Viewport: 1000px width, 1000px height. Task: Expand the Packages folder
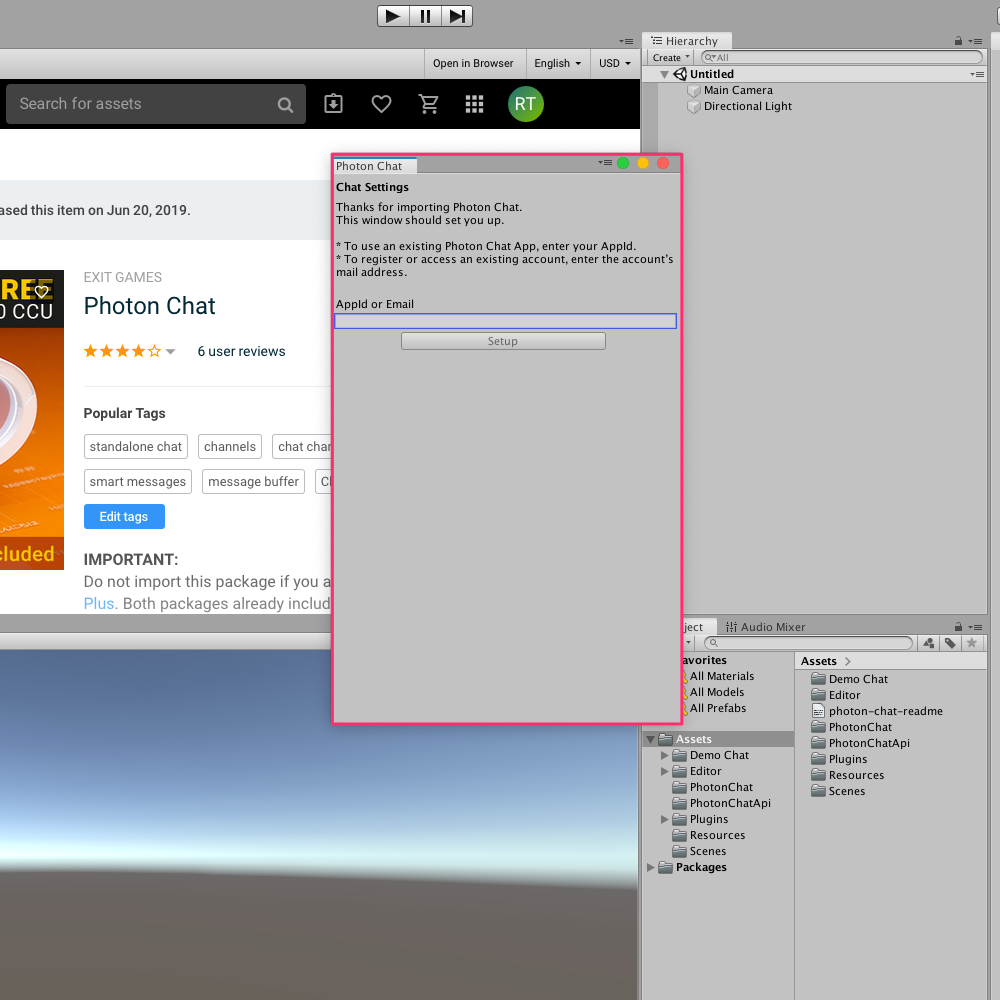point(651,867)
